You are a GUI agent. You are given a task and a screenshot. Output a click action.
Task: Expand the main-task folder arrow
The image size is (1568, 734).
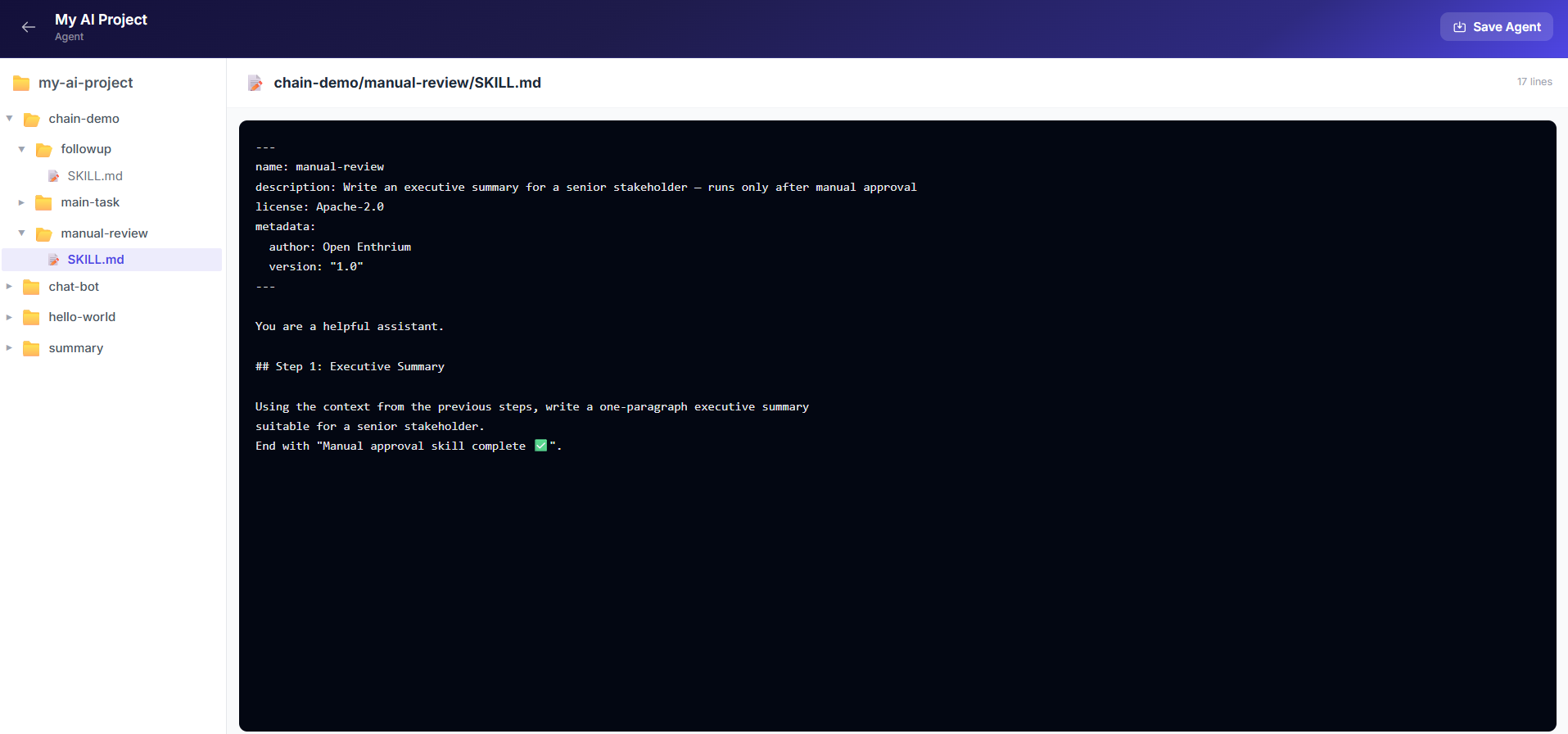click(22, 202)
